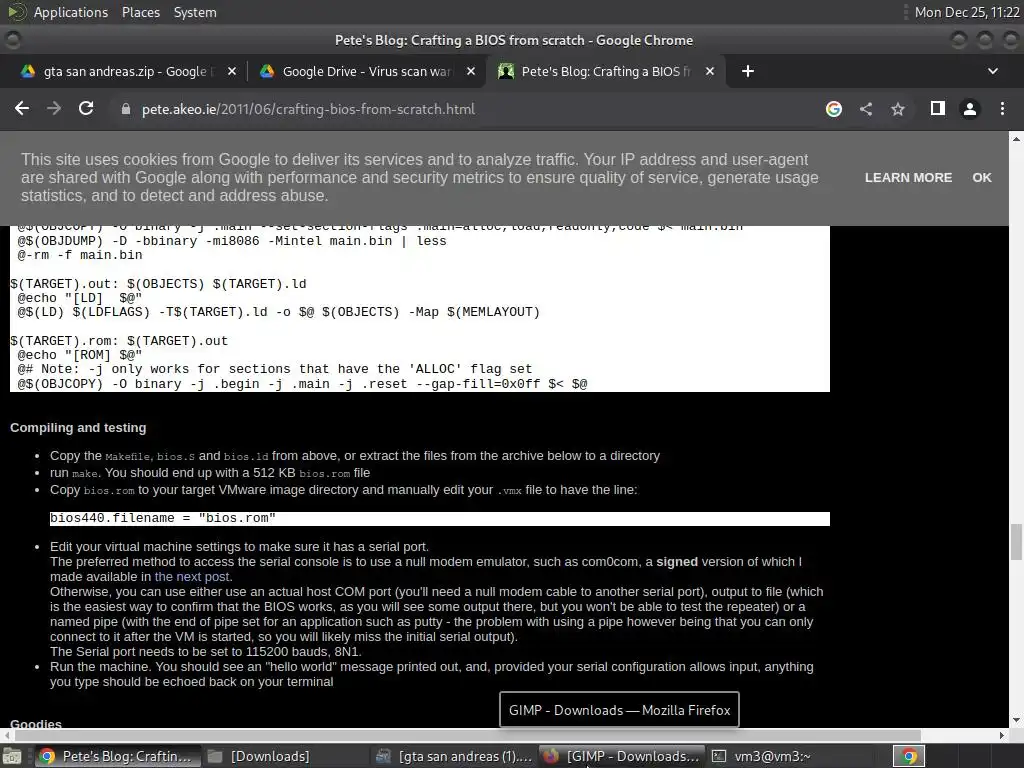This screenshot has height=768, width=1024.
Task: Click LEARN MORE on cookie banner
Action: 908,178
